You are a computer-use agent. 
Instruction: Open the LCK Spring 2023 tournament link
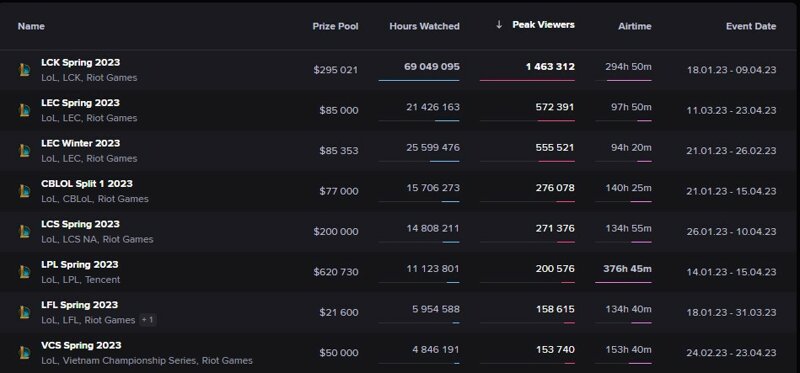point(81,62)
